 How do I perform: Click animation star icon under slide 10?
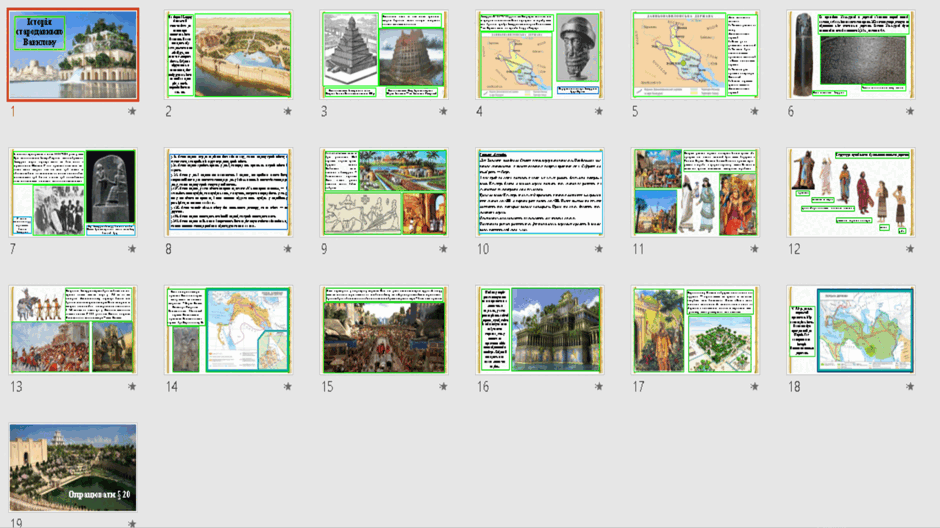tap(599, 249)
